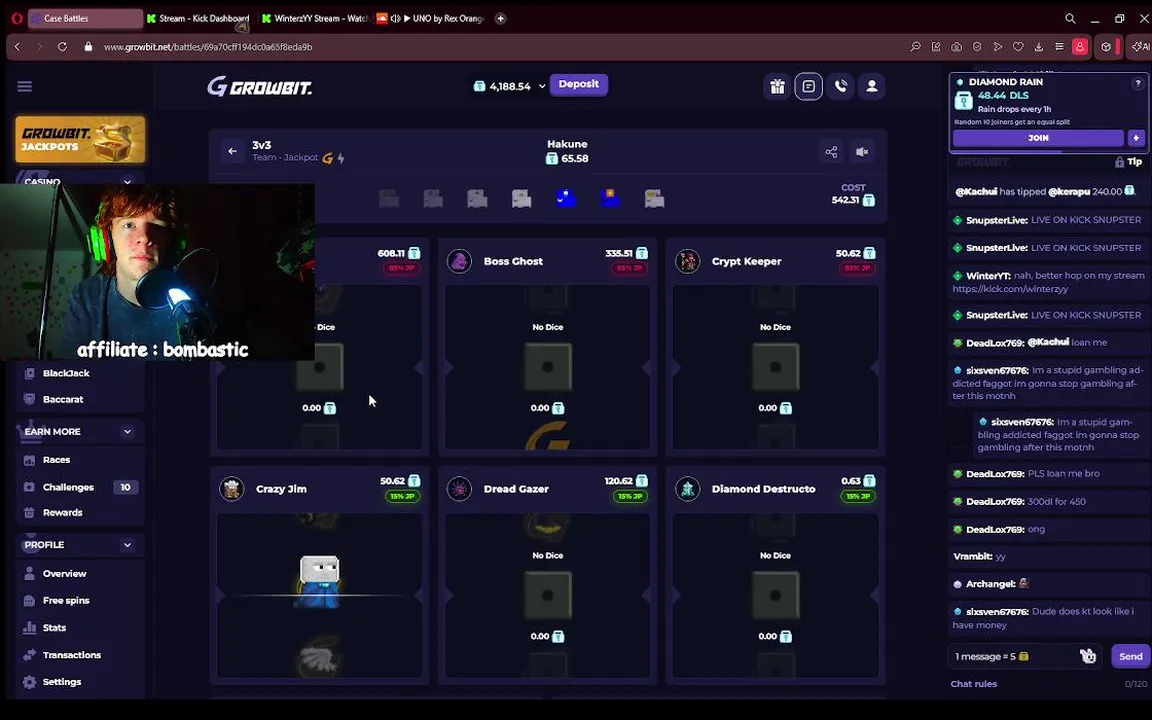This screenshot has height=720, width=1152.
Task: Open browser downloads icon
Action: click(1039, 47)
